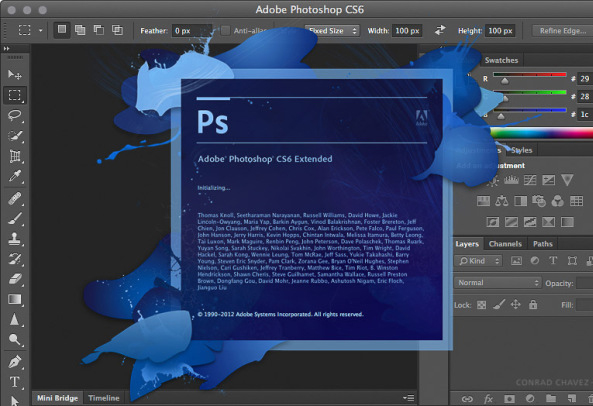Select the Spot Healing Brush tool

15,198
